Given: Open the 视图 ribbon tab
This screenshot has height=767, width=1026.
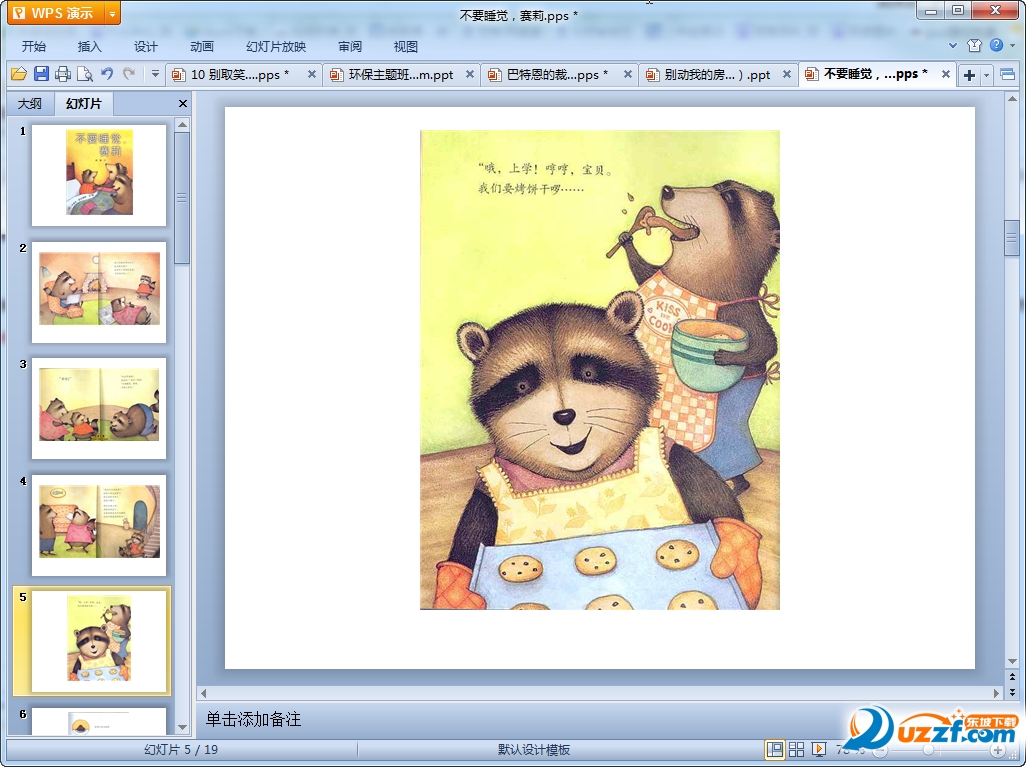Looking at the screenshot, I should coord(406,46).
